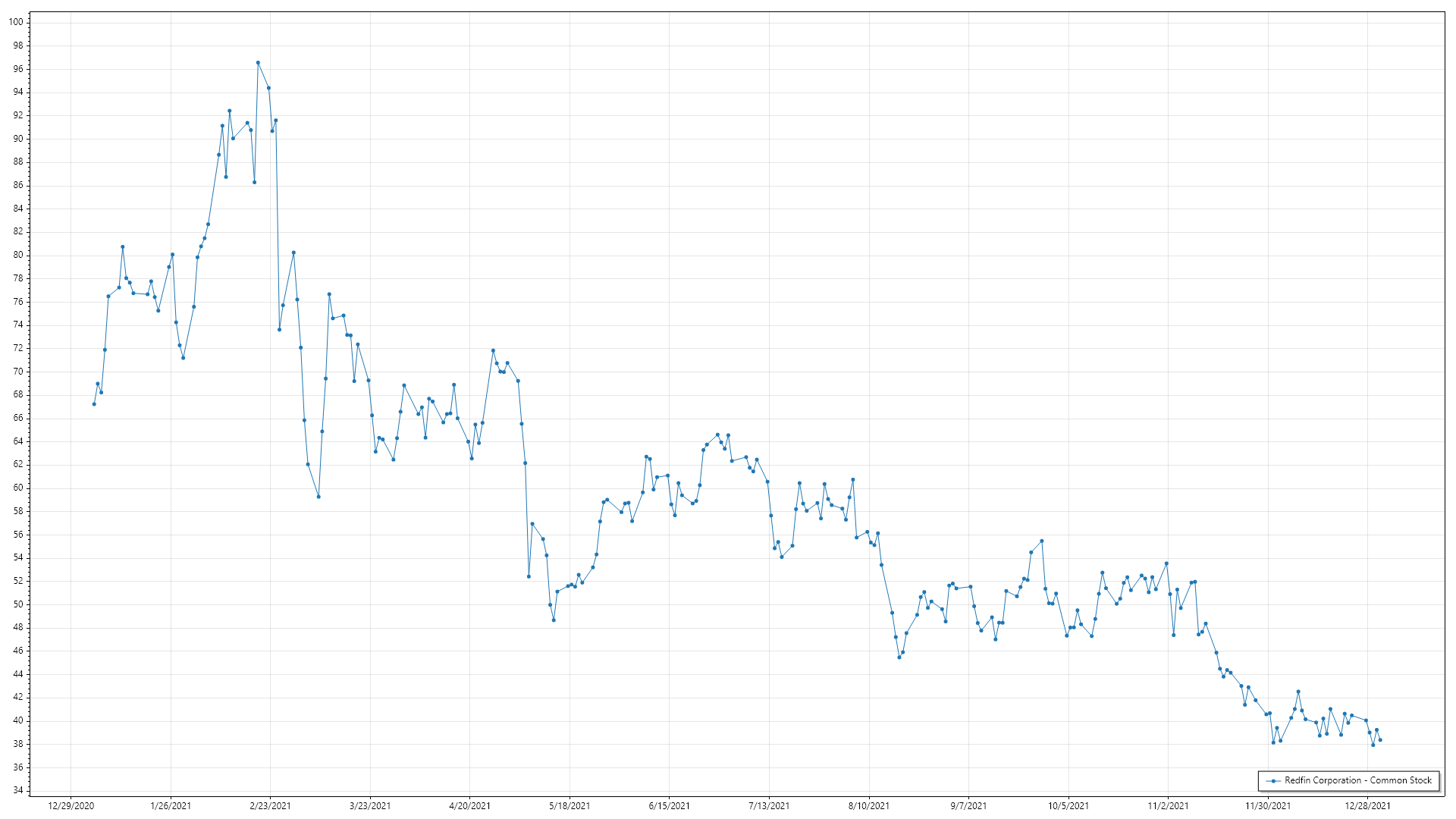The height and width of the screenshot is (819, 1456).
Task: Select the 10/5/2021 x-axis label
Action: pyautogui.click(x=1068, y=805)
